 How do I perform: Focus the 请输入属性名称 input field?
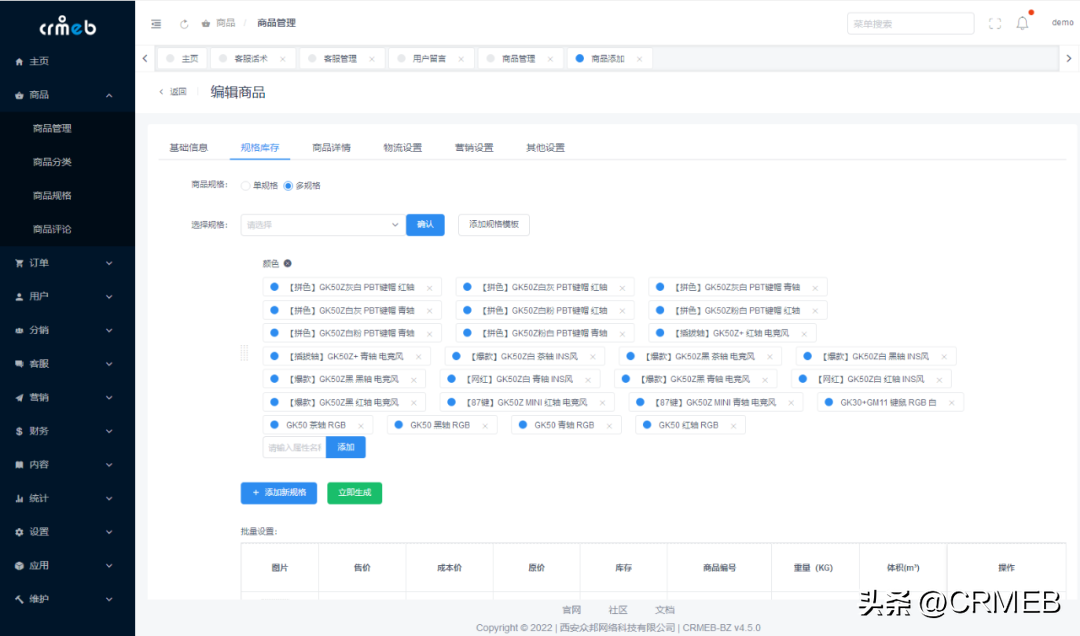coord(295,447)
